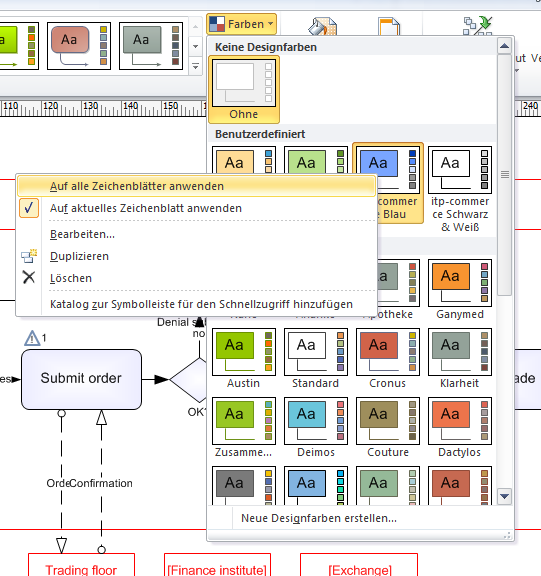Click the warning triangle above Submit order
Viewport: 541px width, 576px height.
32,338
